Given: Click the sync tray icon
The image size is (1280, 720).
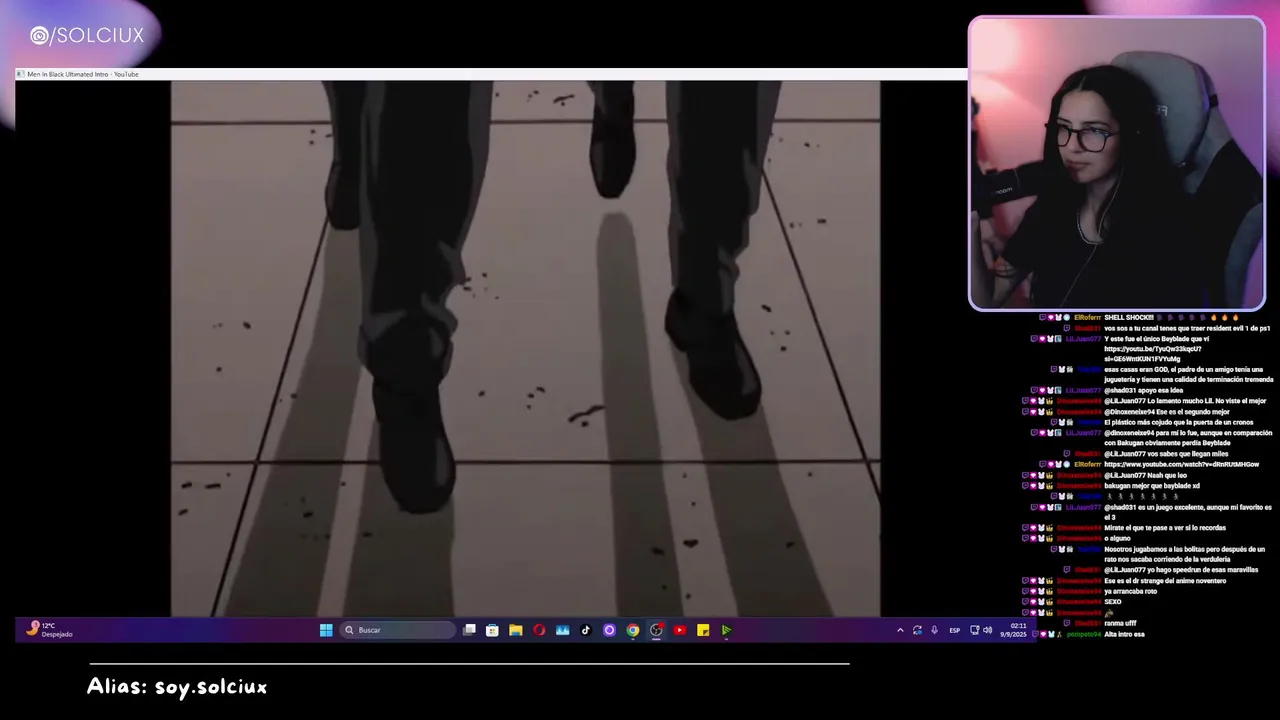Looking at the screenshot, I should (x=917, y=630).
